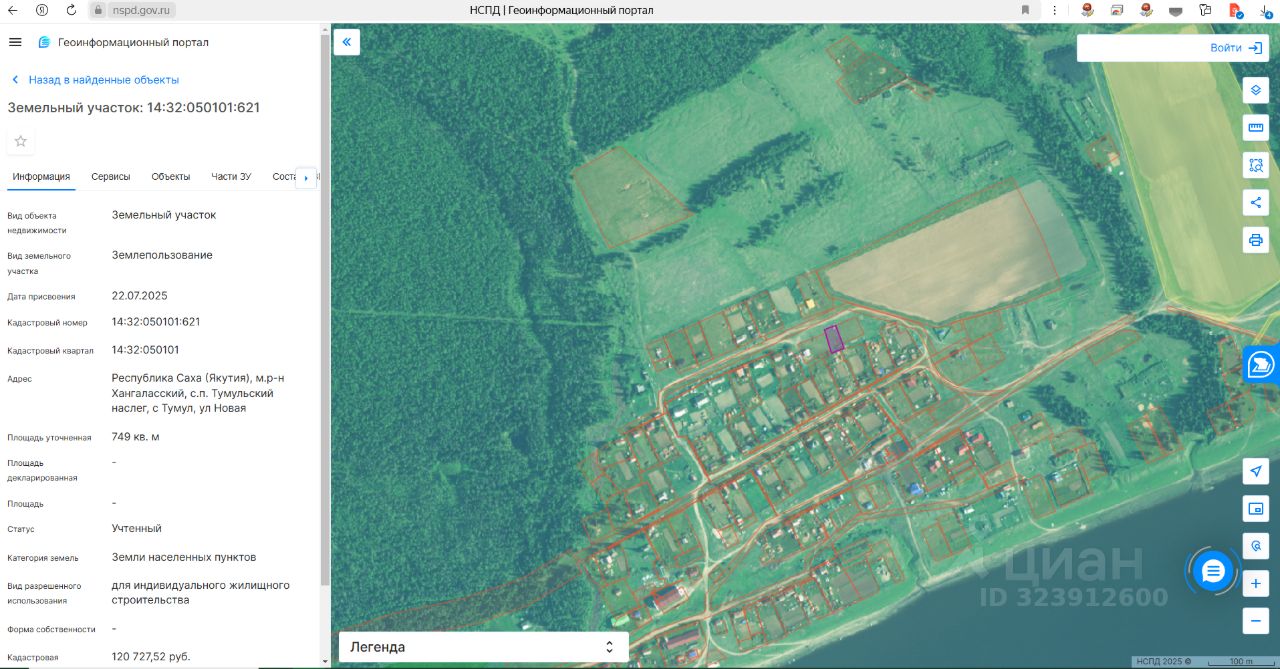Click the browser lock/site-info icon
Screen dimensions: 1280x669
(x=98, y=10)
